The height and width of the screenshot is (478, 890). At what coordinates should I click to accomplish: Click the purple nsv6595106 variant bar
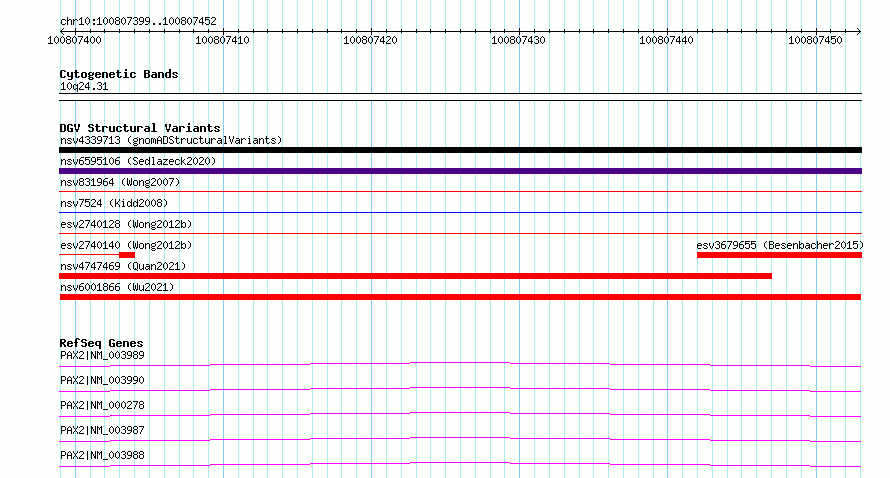(x=460, y=171)
